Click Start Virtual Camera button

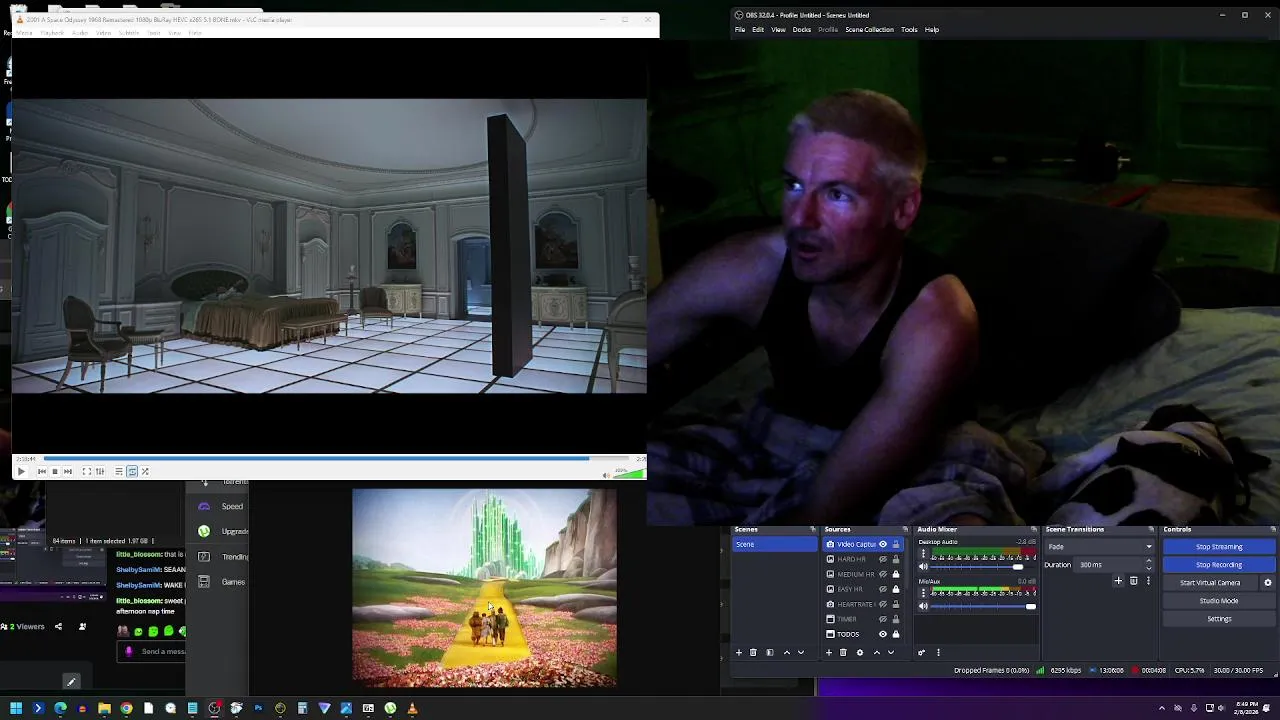(x=1210, y=583)
